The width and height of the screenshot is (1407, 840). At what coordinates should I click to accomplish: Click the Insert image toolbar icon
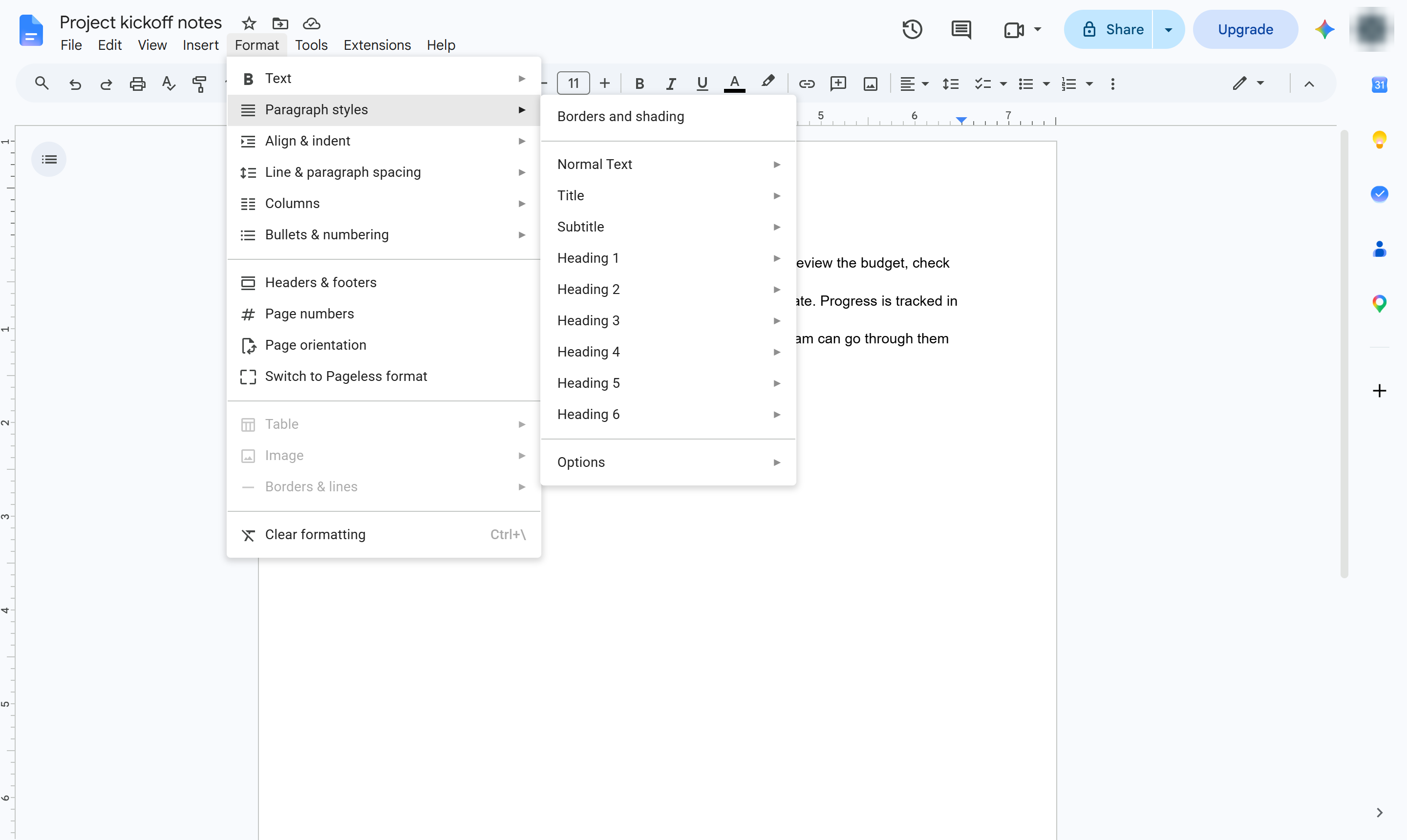click(870, 84)
